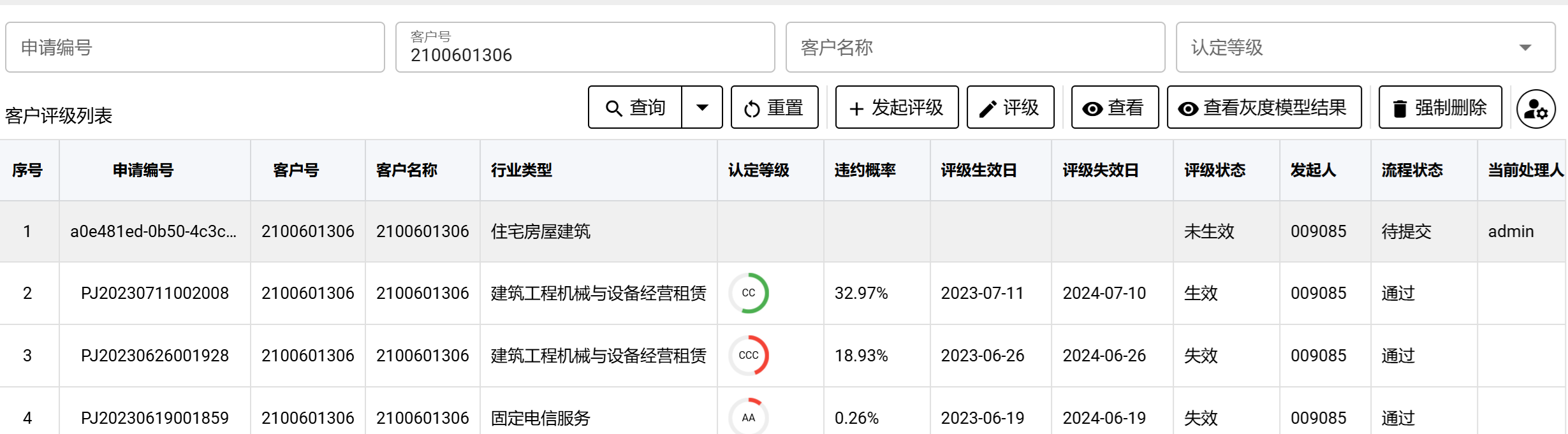Open 查看灰度模型结果 results
This screenshot has height=434, width=1568.
coord(1264,108)
